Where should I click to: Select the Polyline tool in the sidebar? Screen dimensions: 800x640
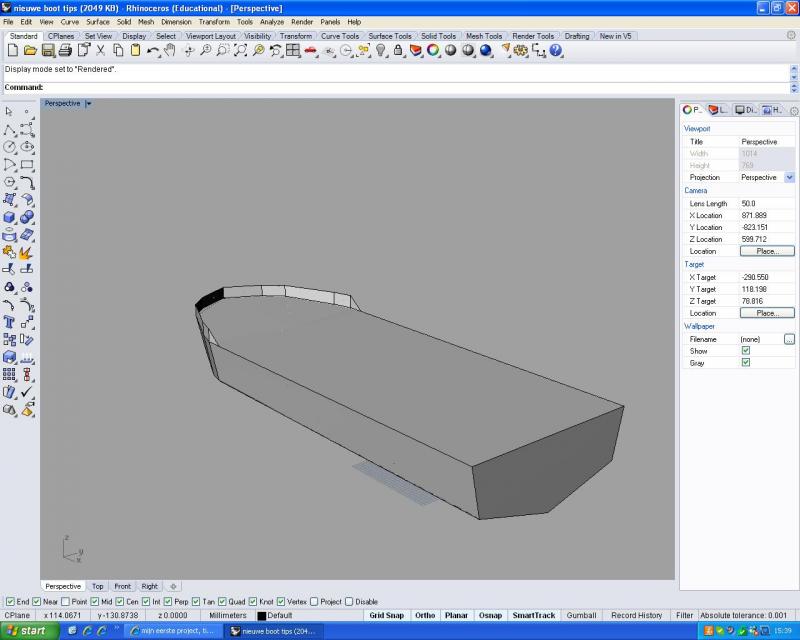tap(9, 130)
